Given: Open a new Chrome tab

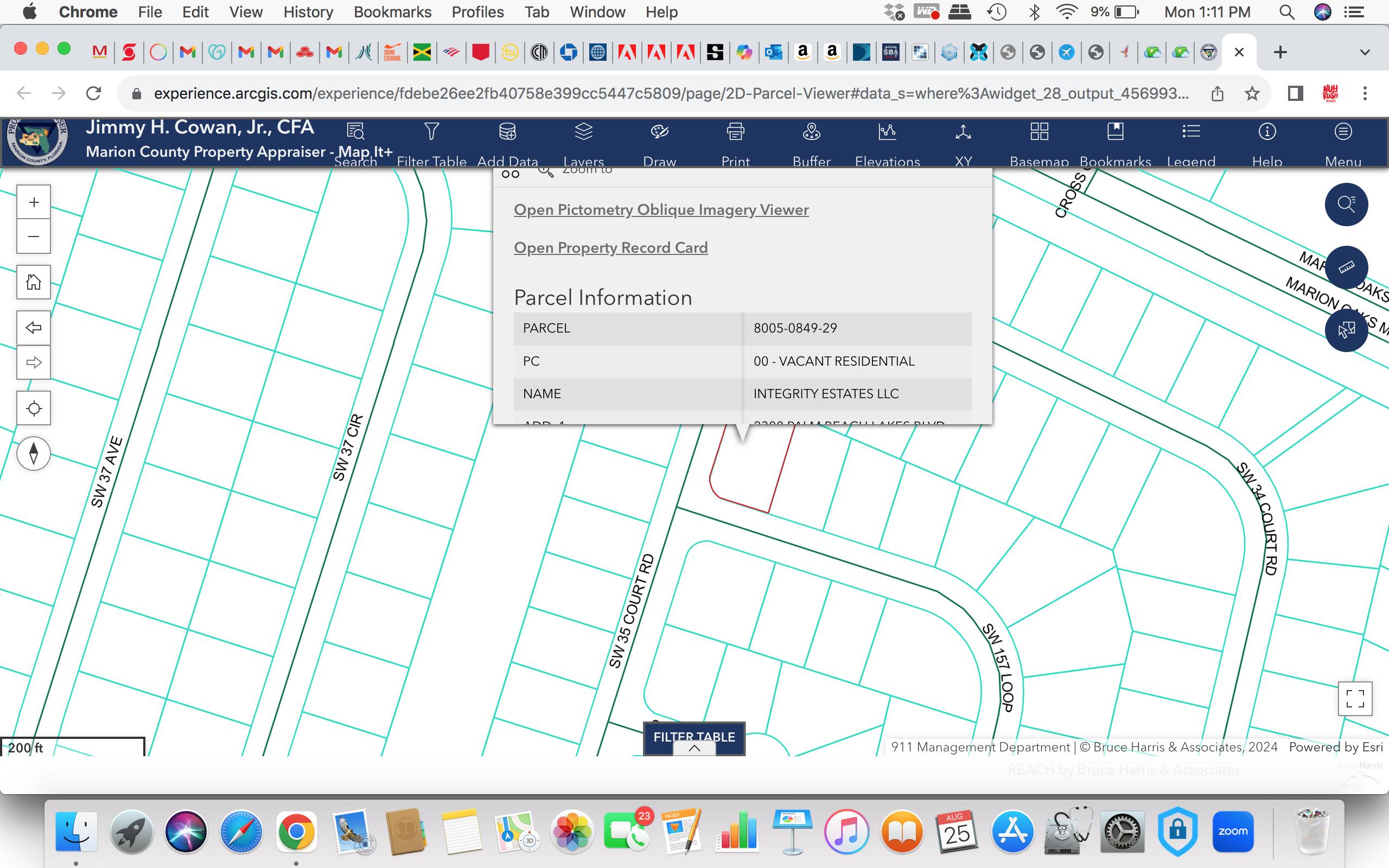Looking at the screenshot, I should click(x=1280, y=52).
